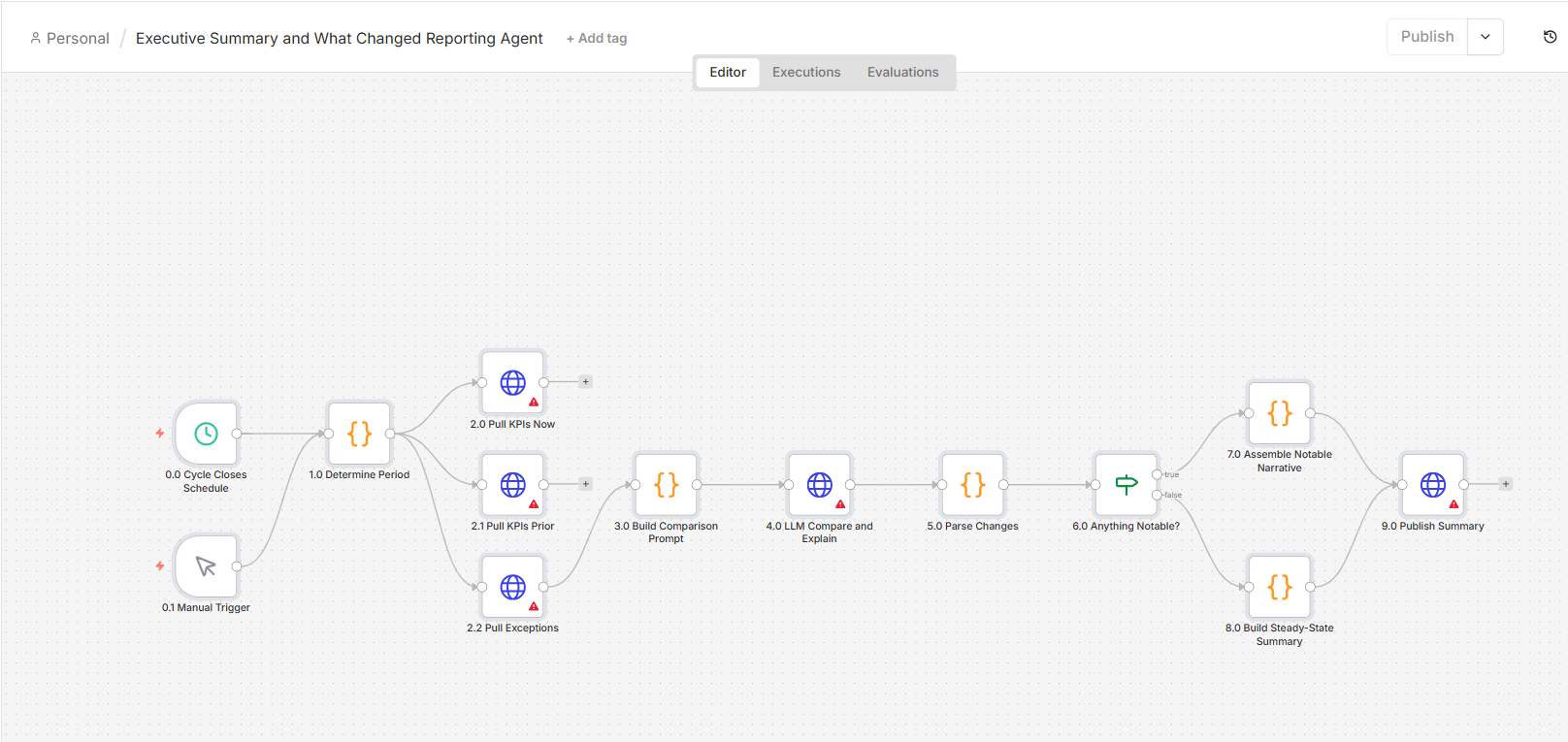This screenshot has height=742, width=1568.
Task: Switch to the Executions tab
Action: 806,72
